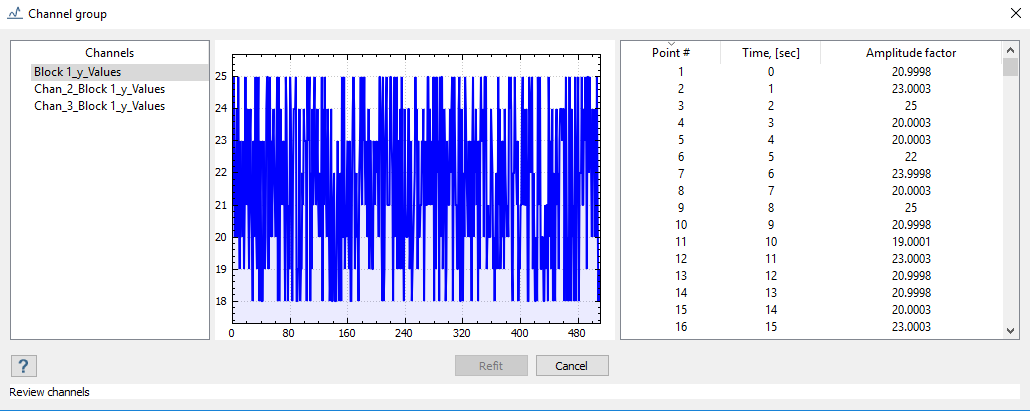Screen dimensions: 1030x411
Task: Click the Channel group title bar icon
Action: pos(14,14)
